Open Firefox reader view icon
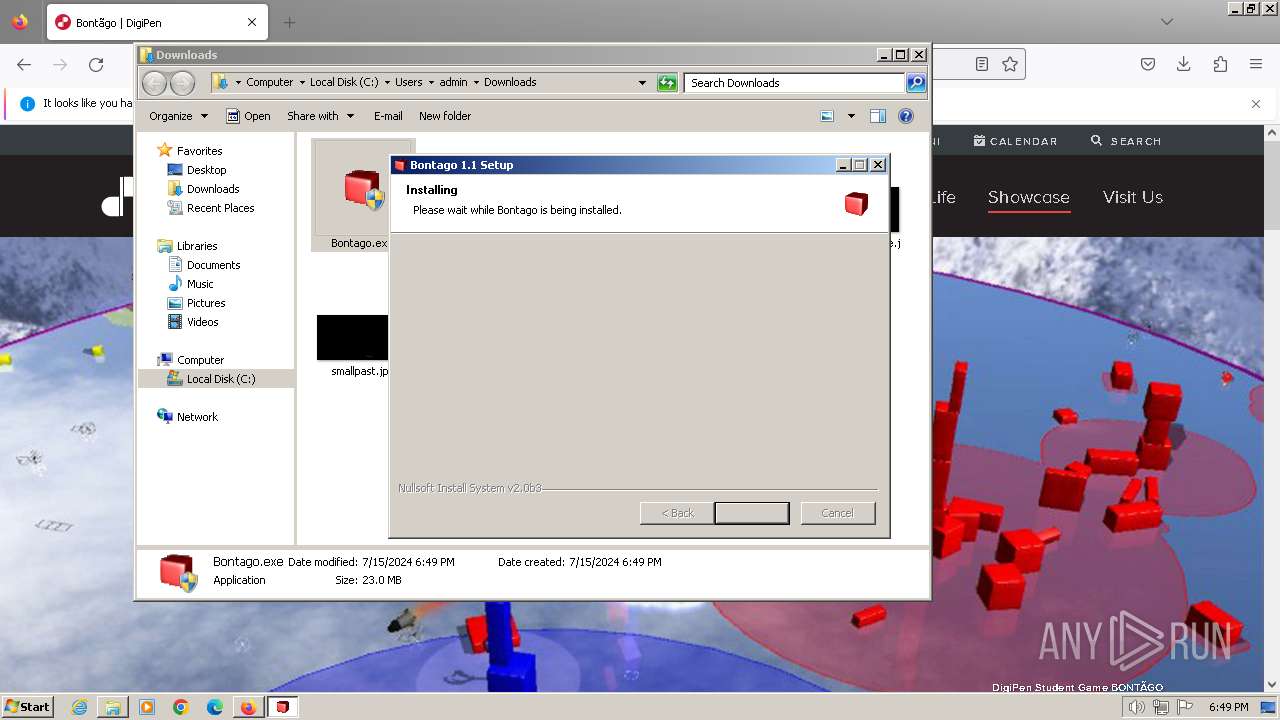Viewport: 1280px width, 720px height. 982,64
